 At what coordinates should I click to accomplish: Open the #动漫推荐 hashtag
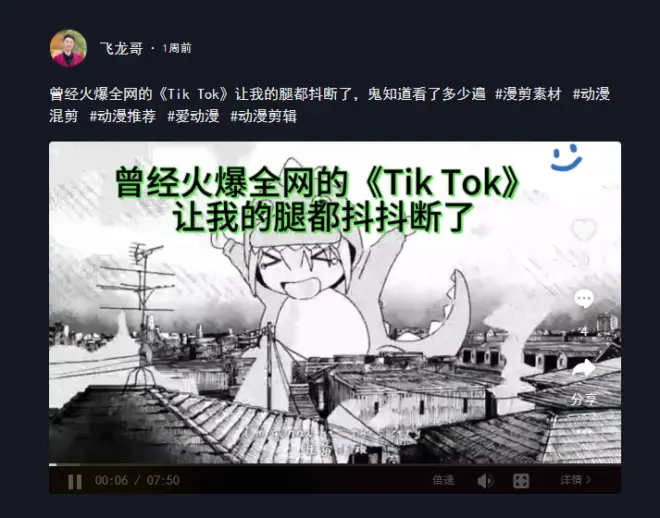[x=122, y=116]
